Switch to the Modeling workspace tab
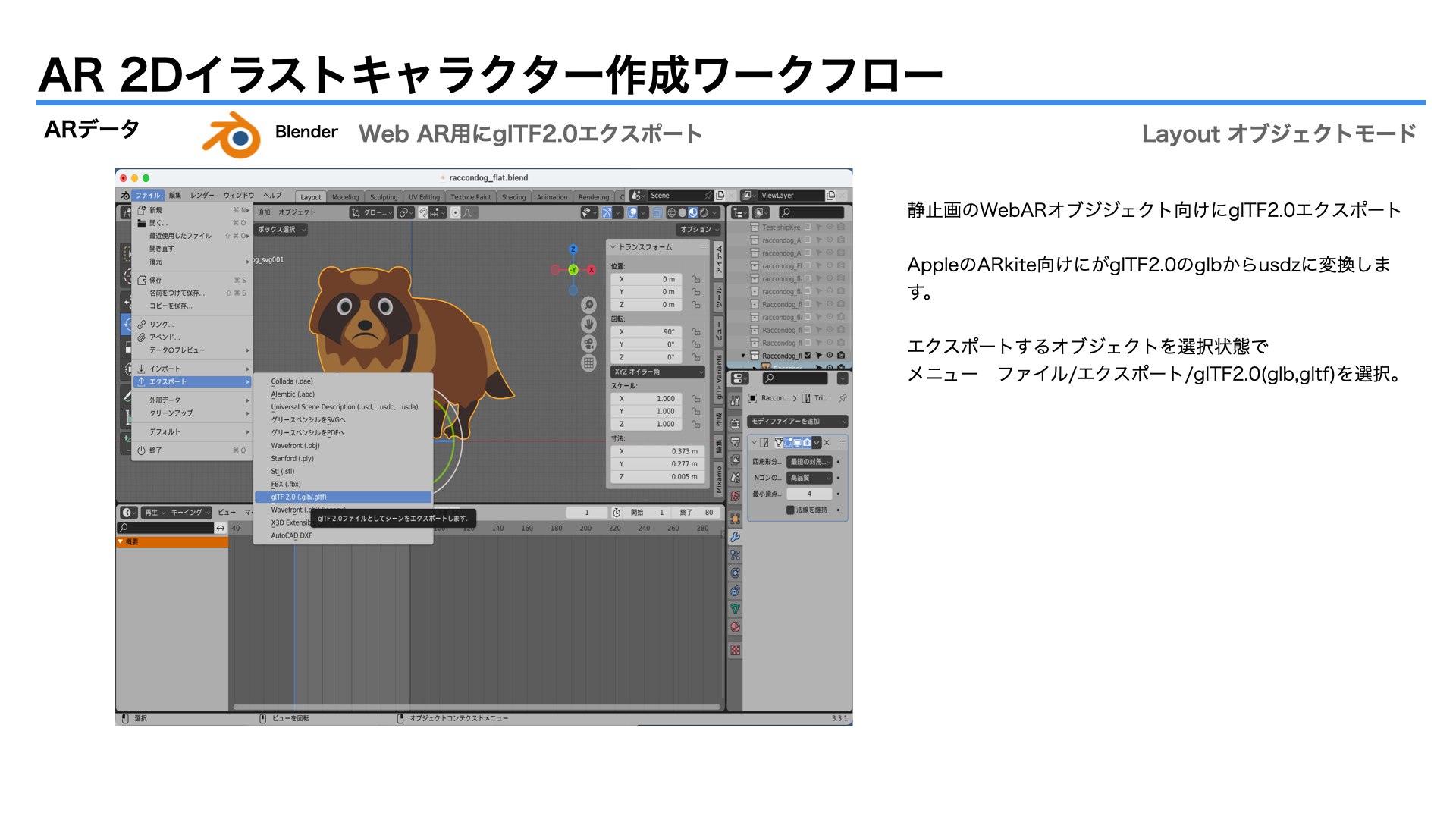The image size is (1456, 819). pyautogui.click(x=345, y=197)
